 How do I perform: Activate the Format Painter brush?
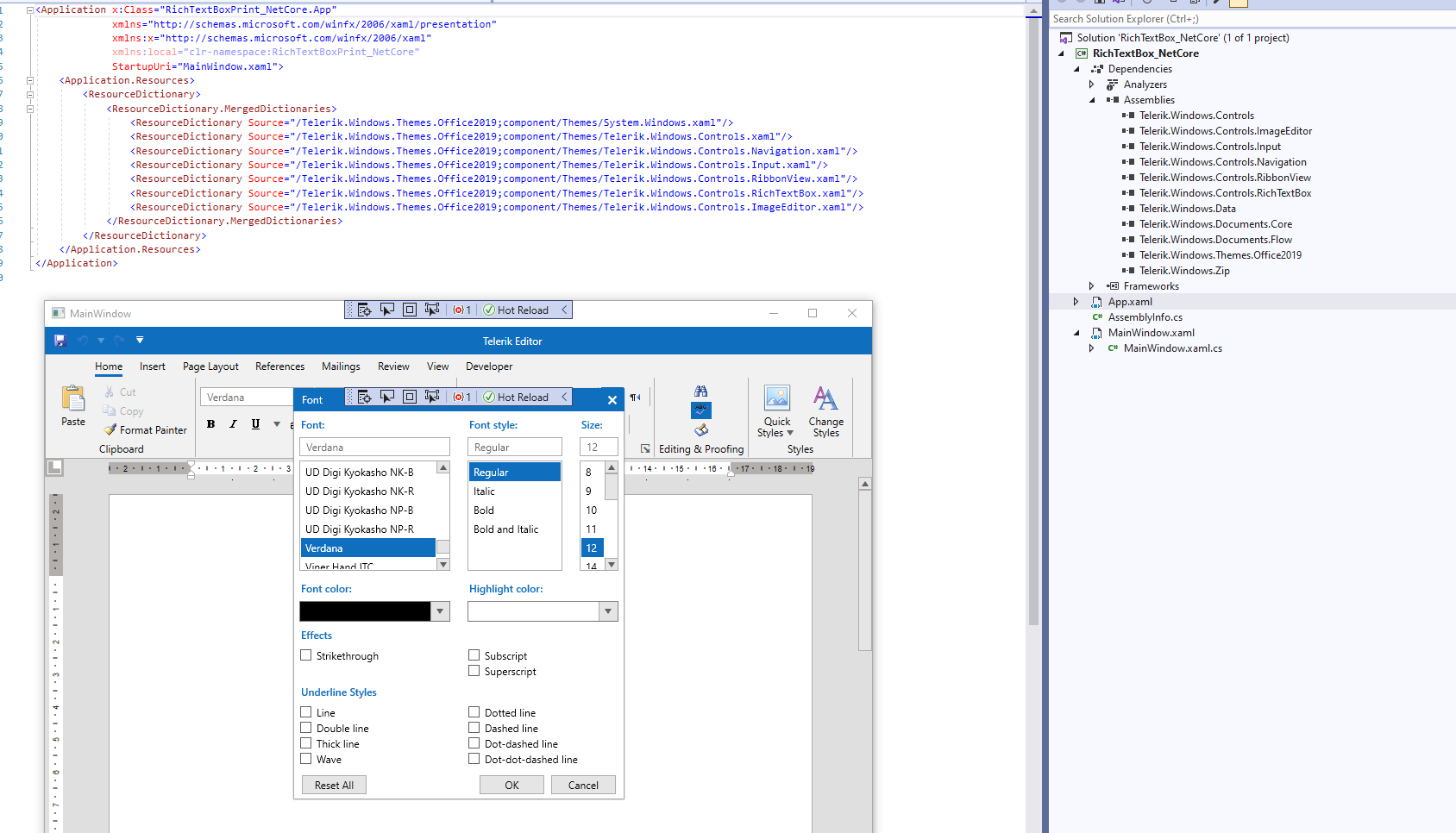pyautogui.click(x=110, y=429)
